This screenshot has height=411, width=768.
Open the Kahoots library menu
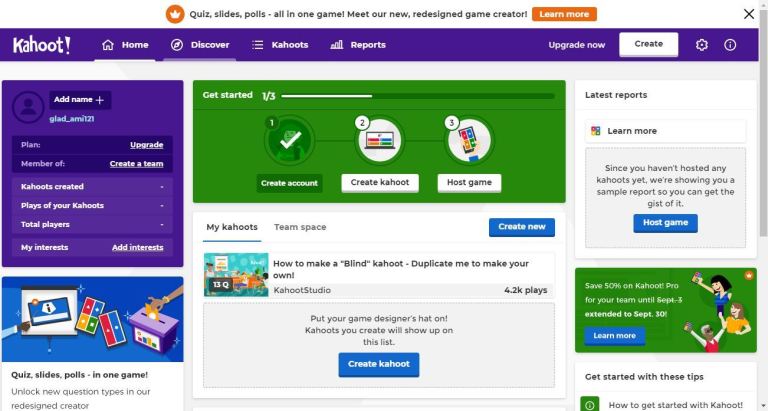click(280, 45)
